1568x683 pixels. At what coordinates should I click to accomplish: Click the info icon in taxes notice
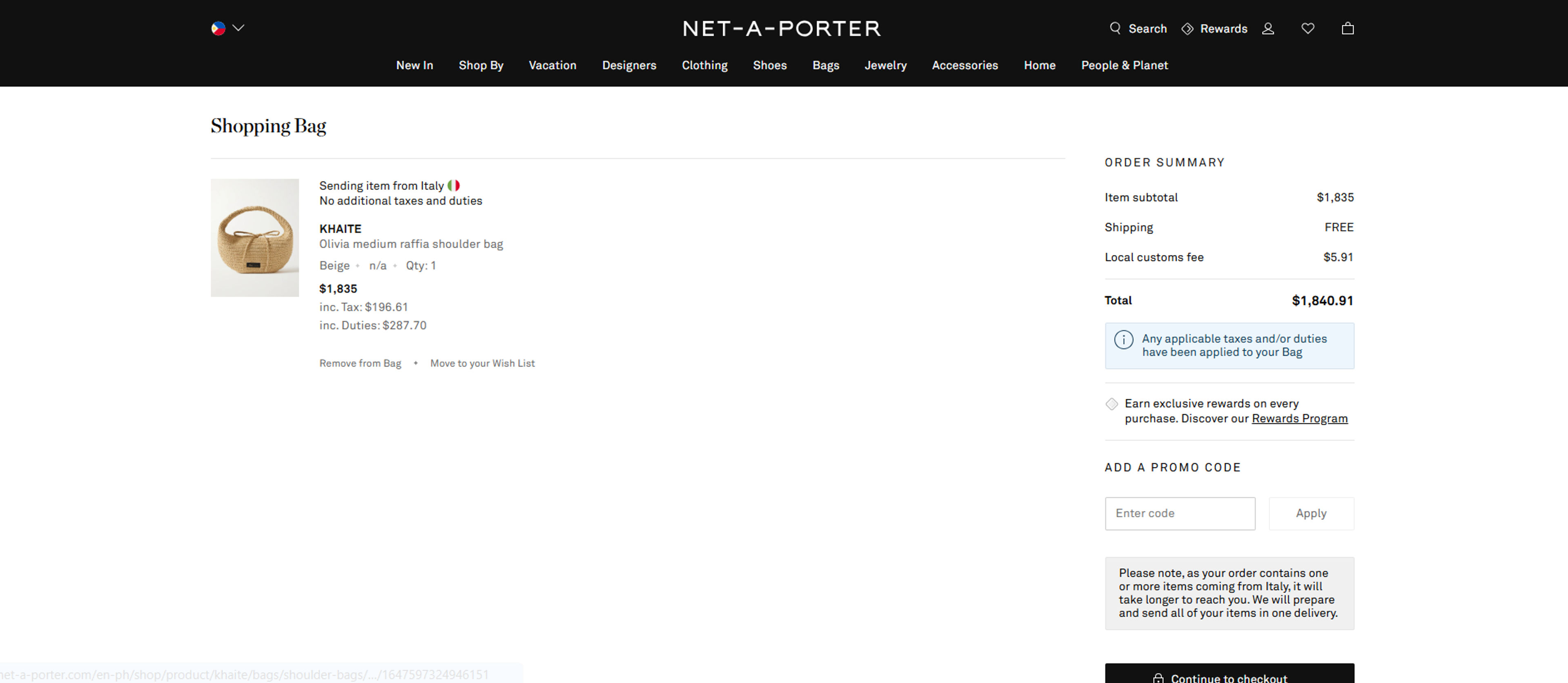click(1123, 339)
